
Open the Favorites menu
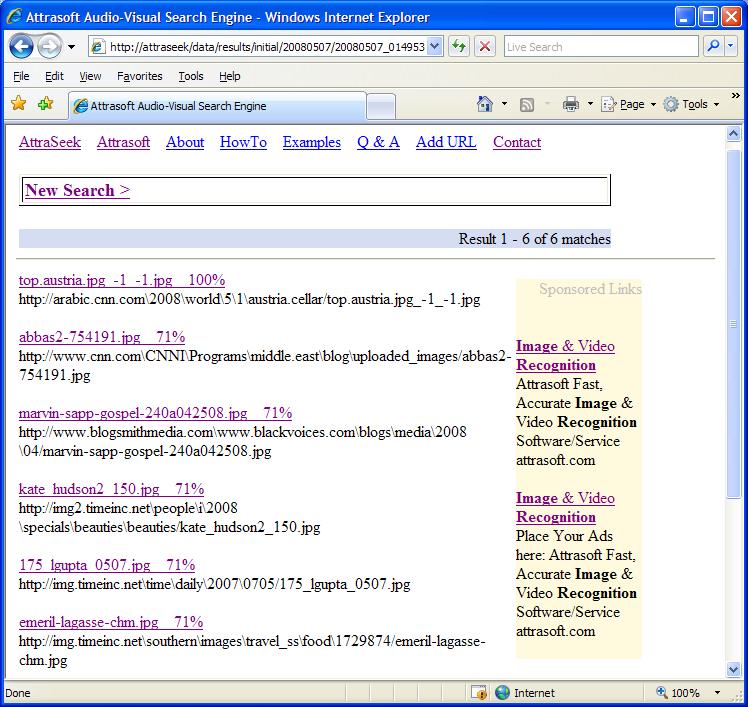[139, 76]
